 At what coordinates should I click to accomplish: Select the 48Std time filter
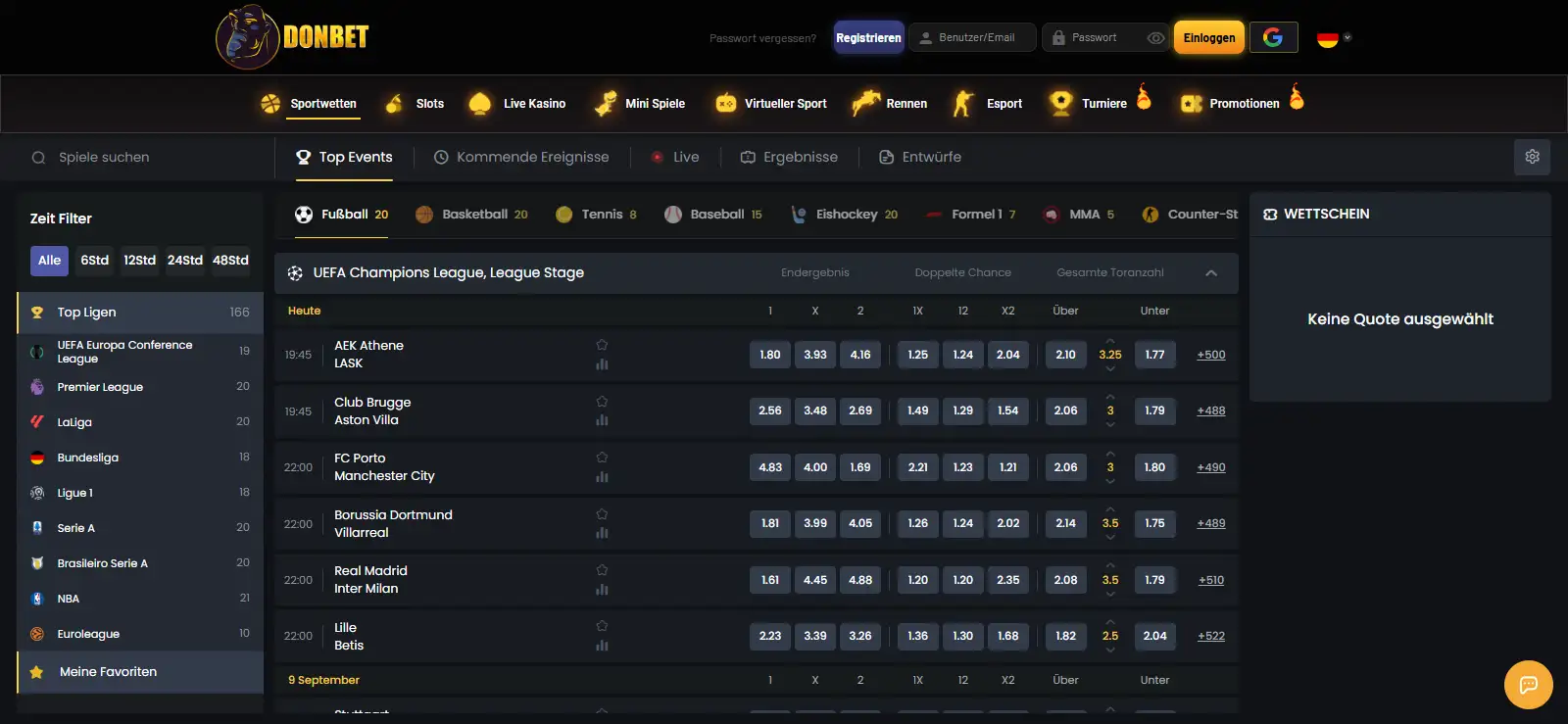[x=230, y=261]
